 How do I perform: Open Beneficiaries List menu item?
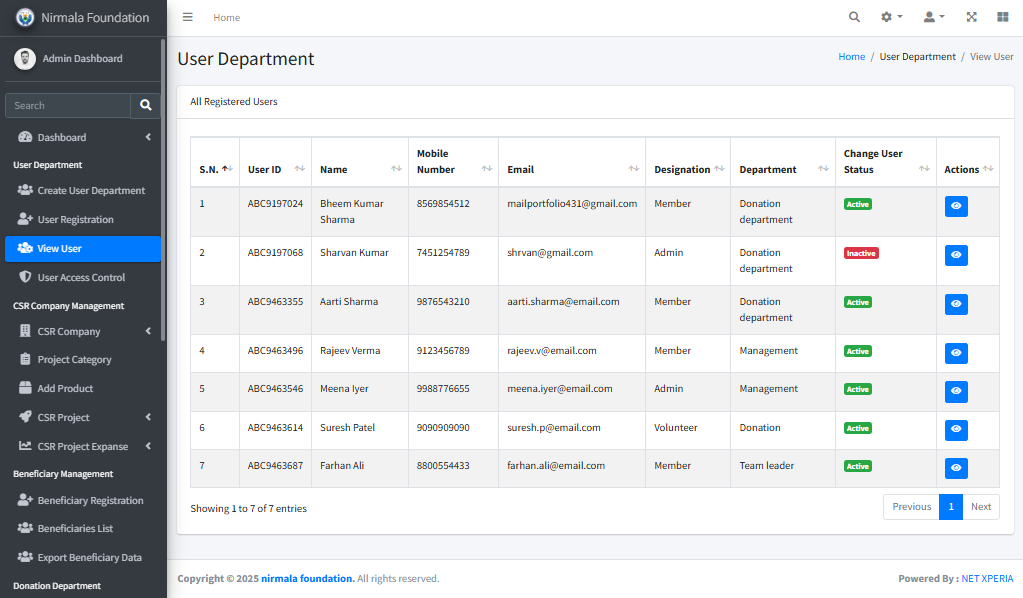[x=75, y=528]
